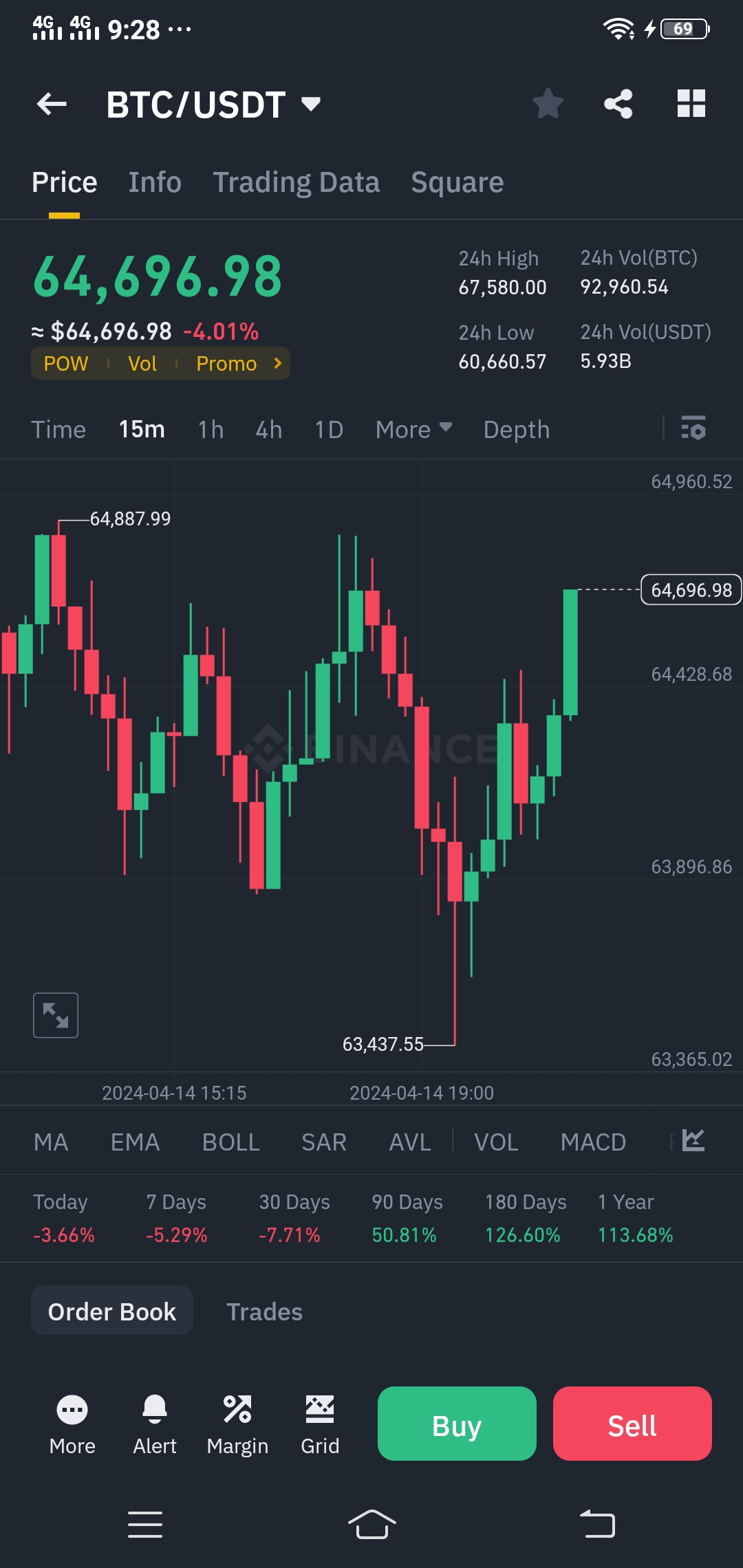Tap the 24h Low value 60,660.57

[x=502, y=362]
